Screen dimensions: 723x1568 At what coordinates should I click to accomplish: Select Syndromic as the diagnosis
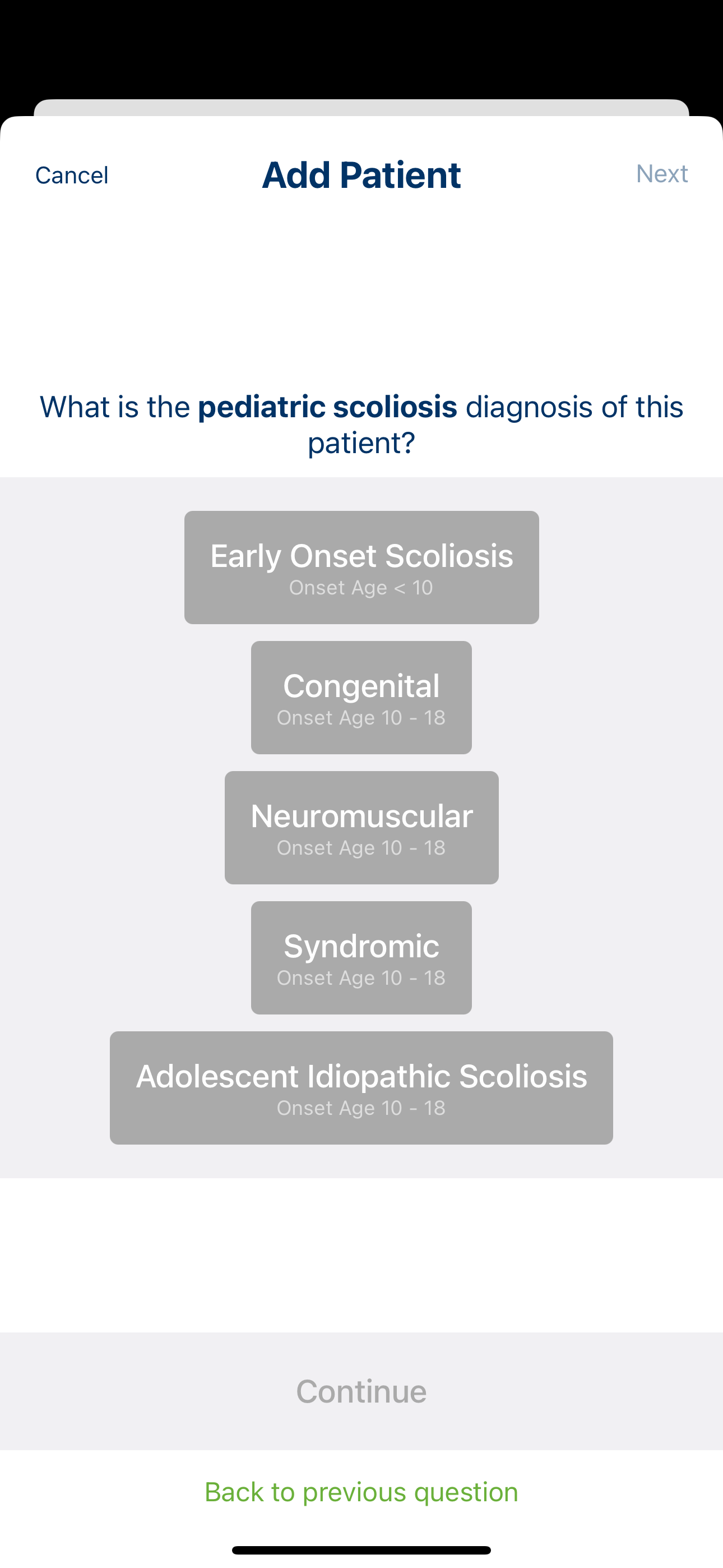[361, 958]
